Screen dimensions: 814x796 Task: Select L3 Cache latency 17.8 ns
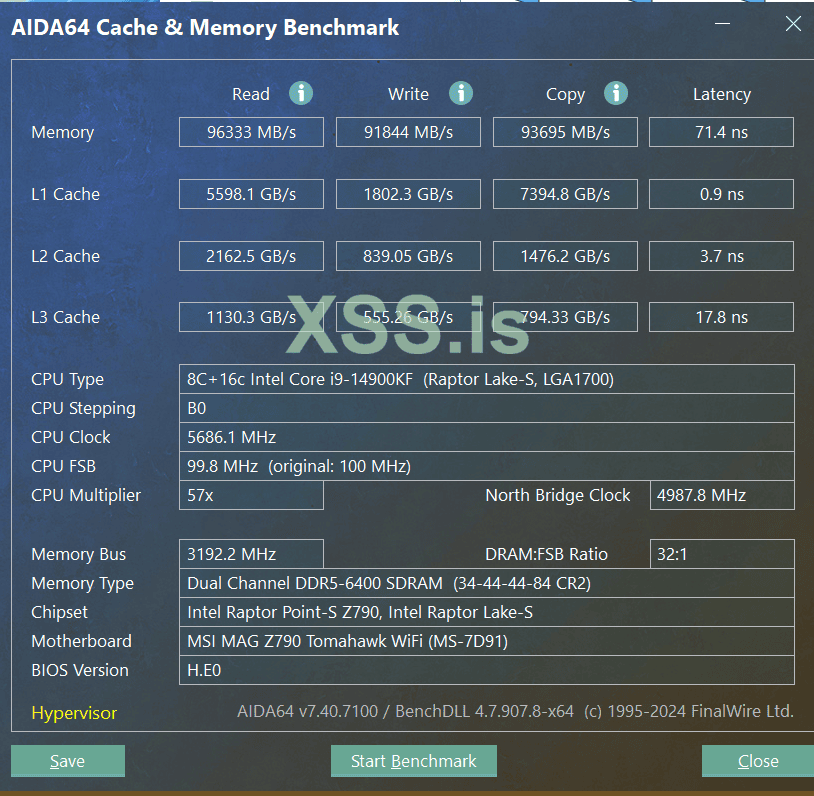pyautogui.click(x=722, y=317)
